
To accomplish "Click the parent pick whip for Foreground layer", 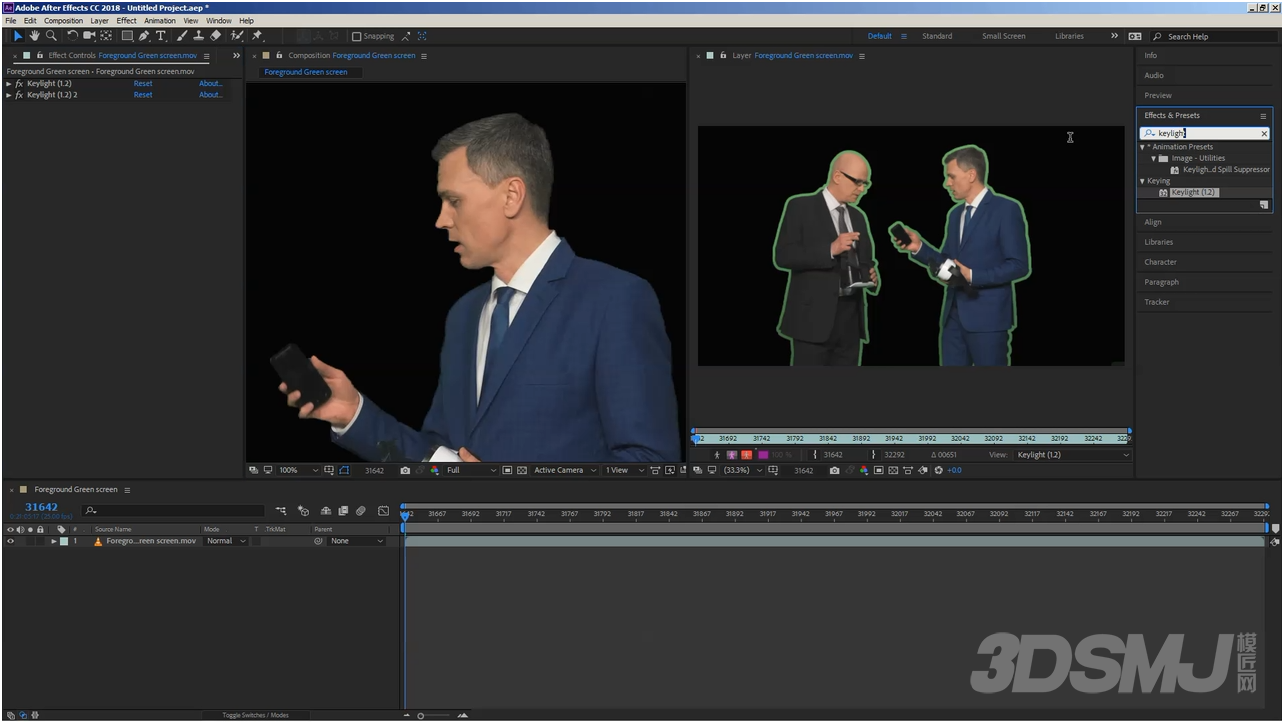I will pyautogui.click(x=319, y=541).
